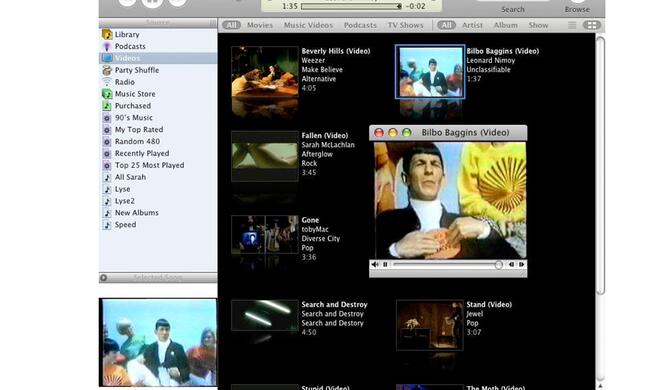Open the All Sarah playlist icon
Screen dimensions: 660x390
pos(107,178)
